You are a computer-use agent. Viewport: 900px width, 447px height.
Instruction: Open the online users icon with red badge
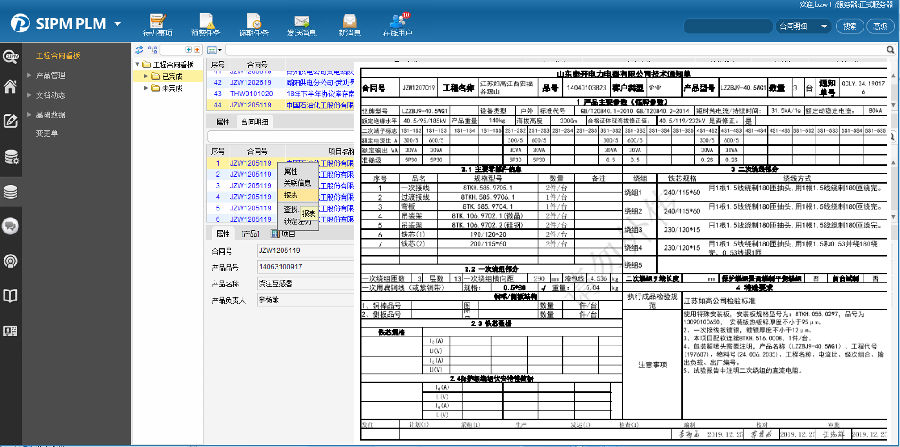click(396, 22)
